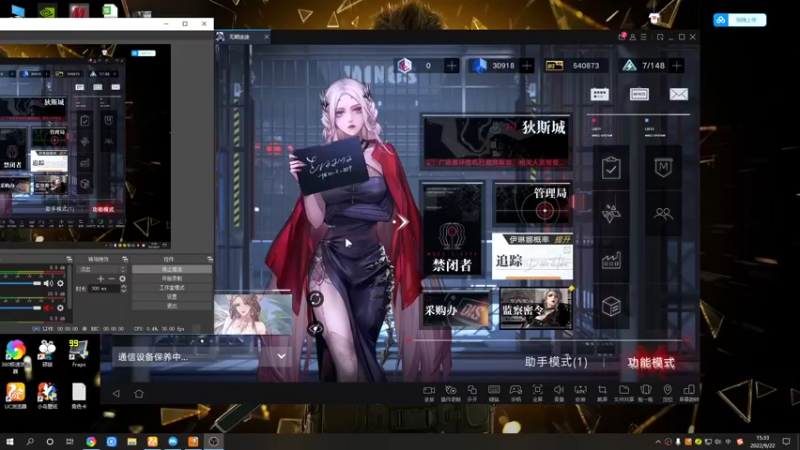Open the factory building icon in sidebar
The height and width of the screenshot is (450, 800).
[611, 260]
